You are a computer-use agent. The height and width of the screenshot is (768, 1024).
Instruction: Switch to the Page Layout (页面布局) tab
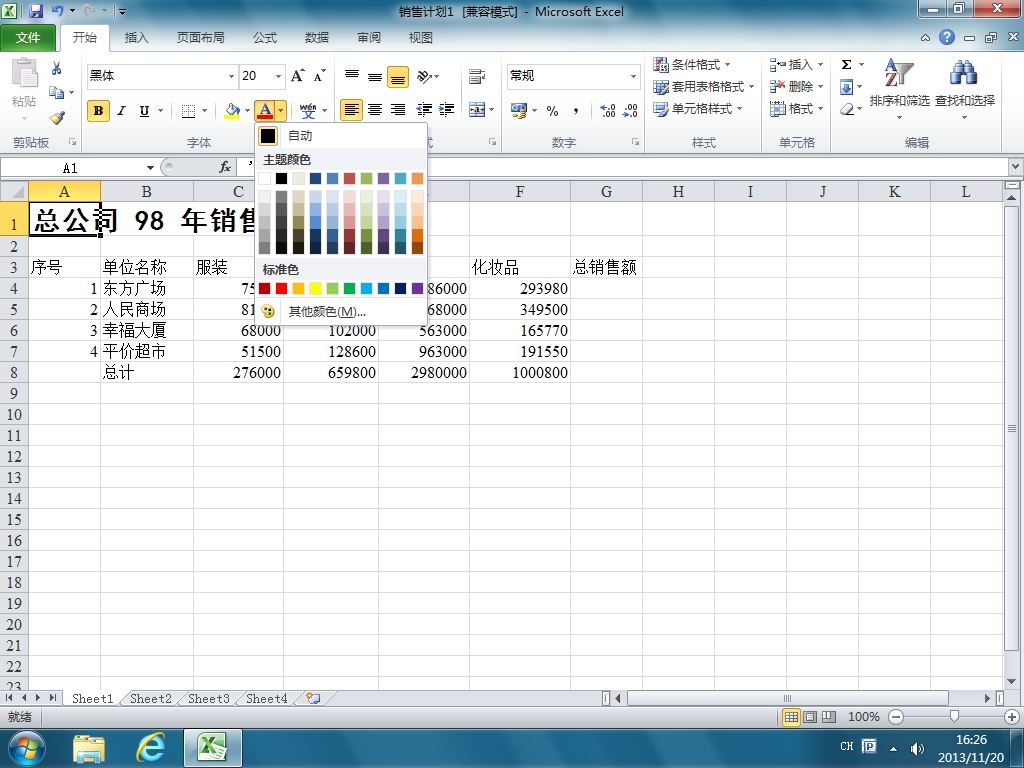coord(200,38)
